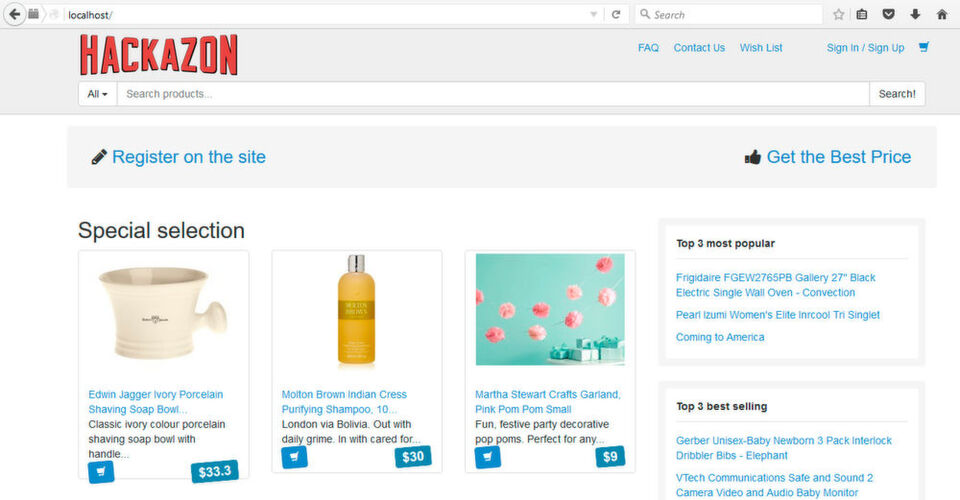This screenshot has width=960, height=500.
Task: Click description 'London via Bolivia. Out with'
Action: point(347,424)
